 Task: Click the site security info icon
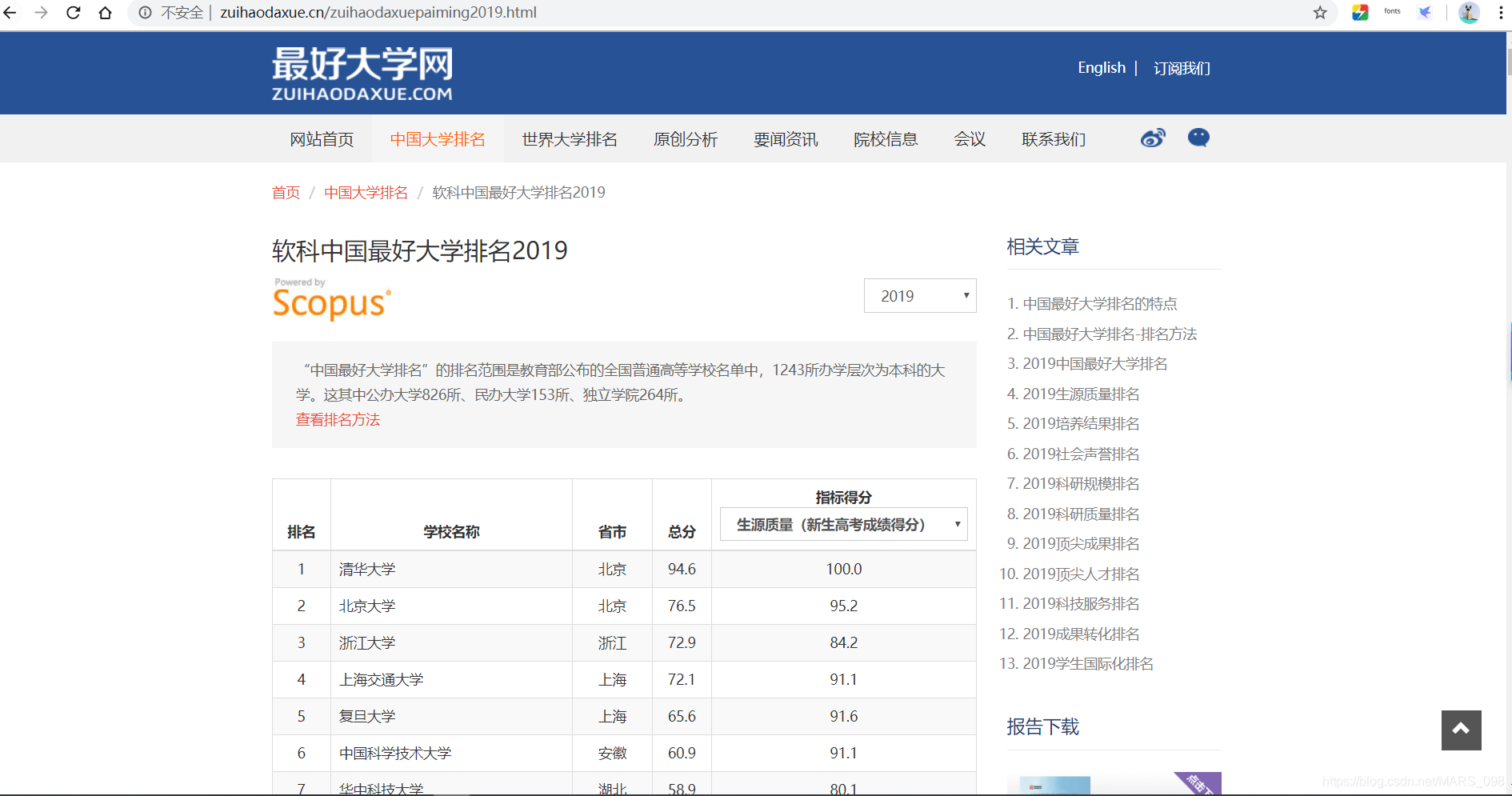pos(146,13)
